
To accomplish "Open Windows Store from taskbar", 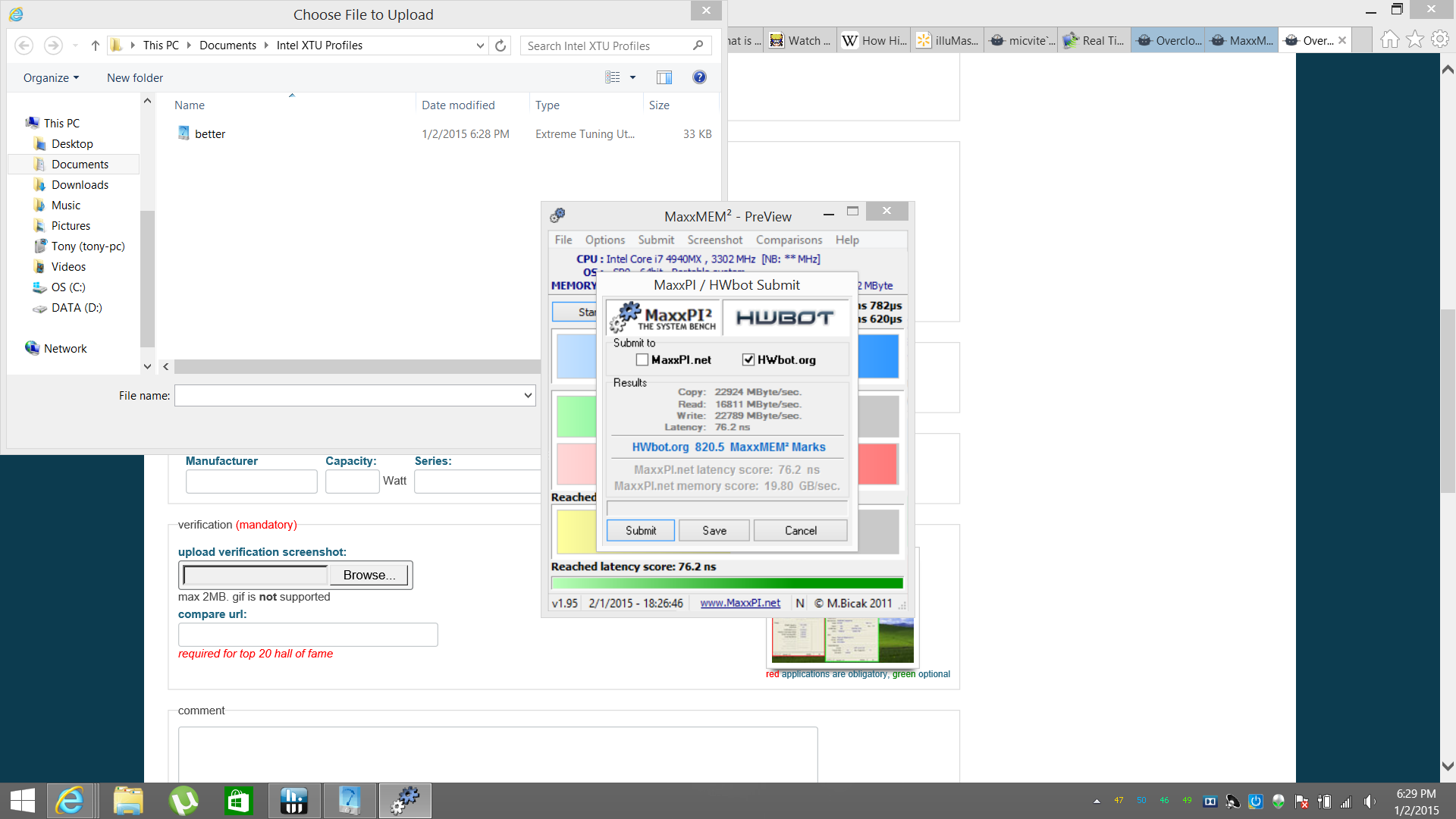I will (238, 801).
